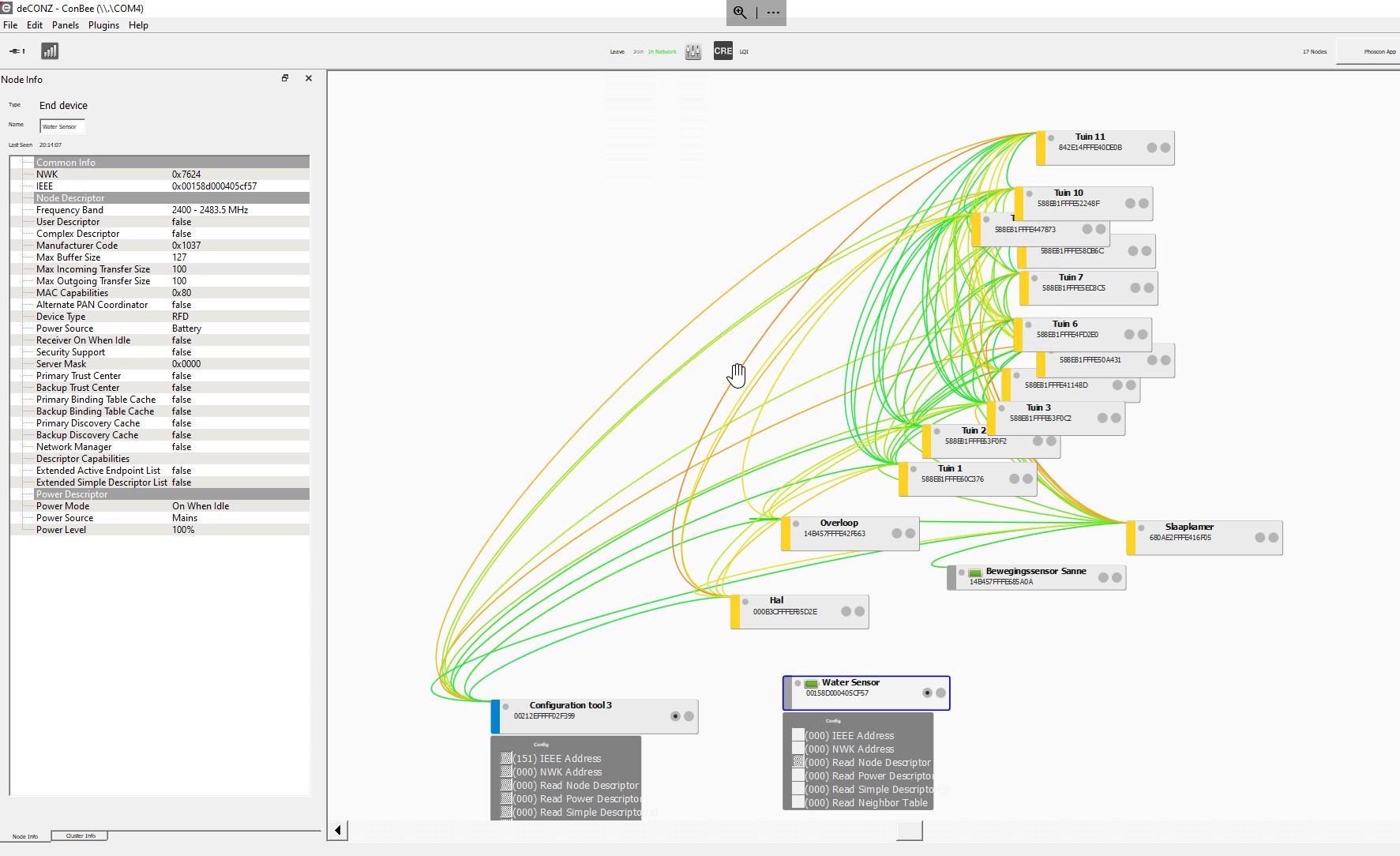Image resolution: width=1400 pixels, height=856 pixels.
Task: Collapse the Node Descriptor section
Action: click(x=160, y=197)
